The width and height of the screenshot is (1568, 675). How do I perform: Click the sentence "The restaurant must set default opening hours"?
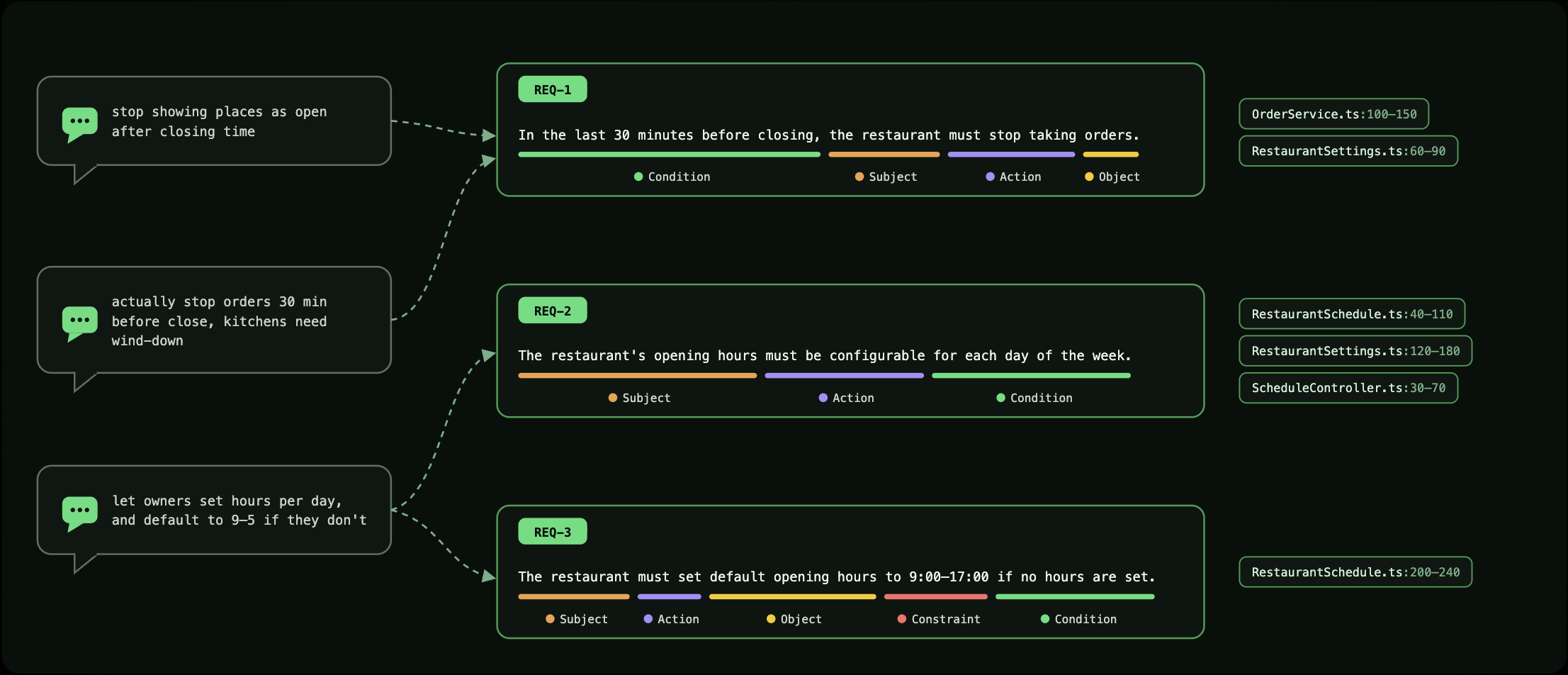pyautogui.click(x=836, y=576)
